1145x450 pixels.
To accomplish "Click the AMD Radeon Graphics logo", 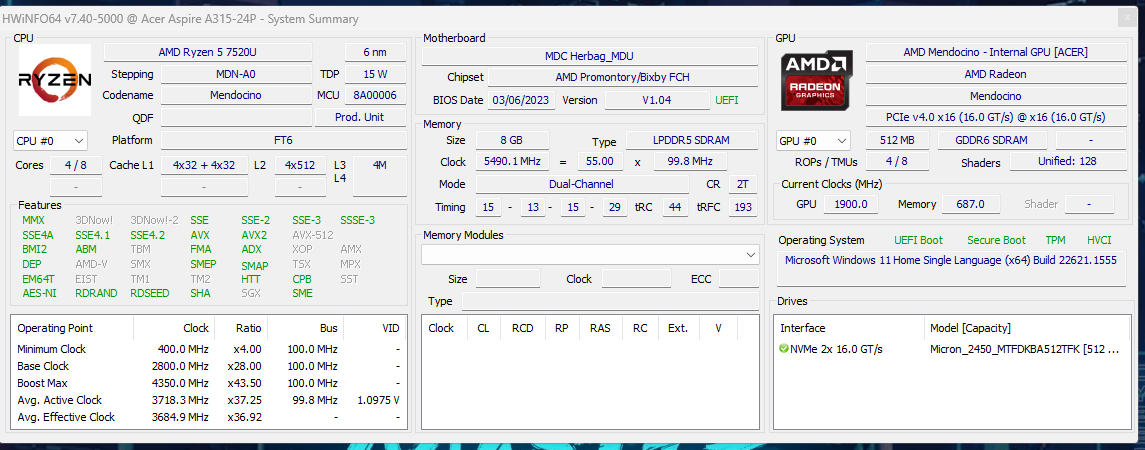I will click(x=817, y=80).
